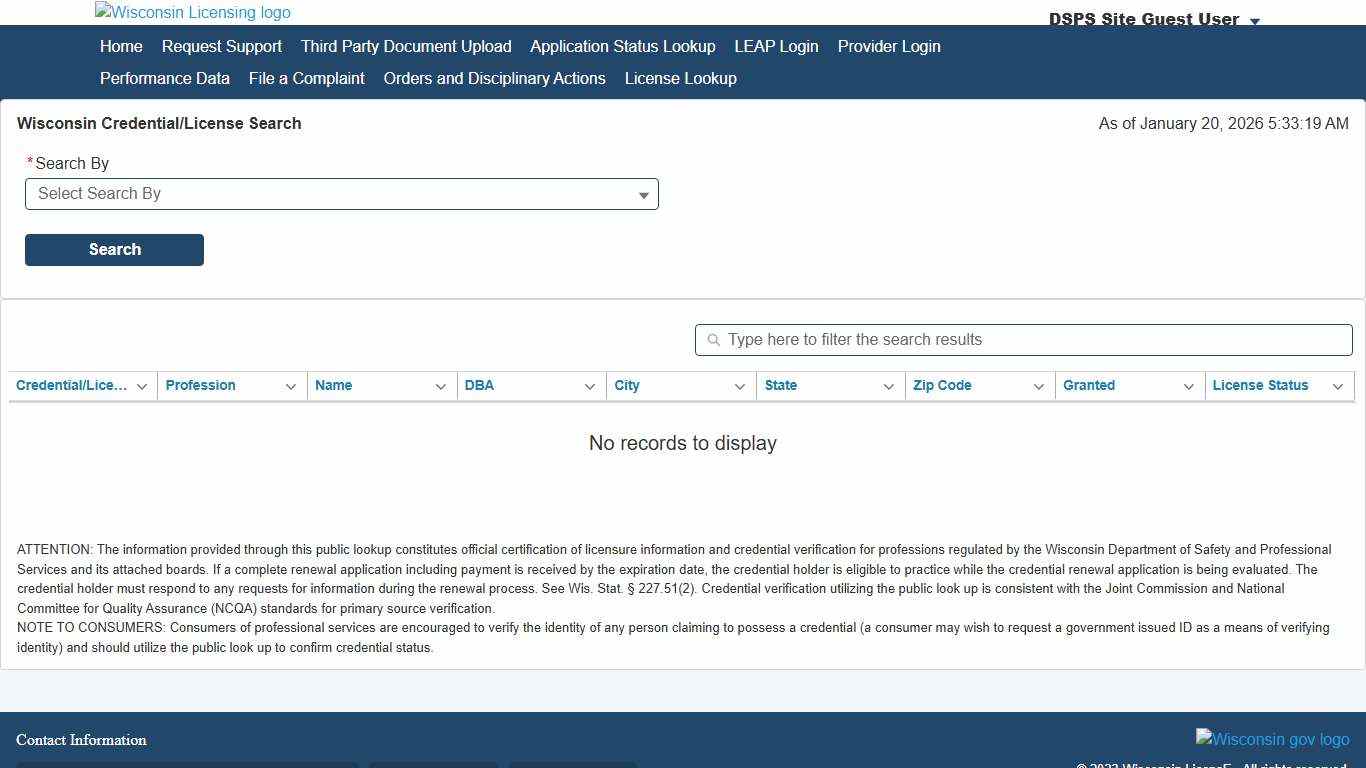Open the Name column dropdown

pos(440,386)
